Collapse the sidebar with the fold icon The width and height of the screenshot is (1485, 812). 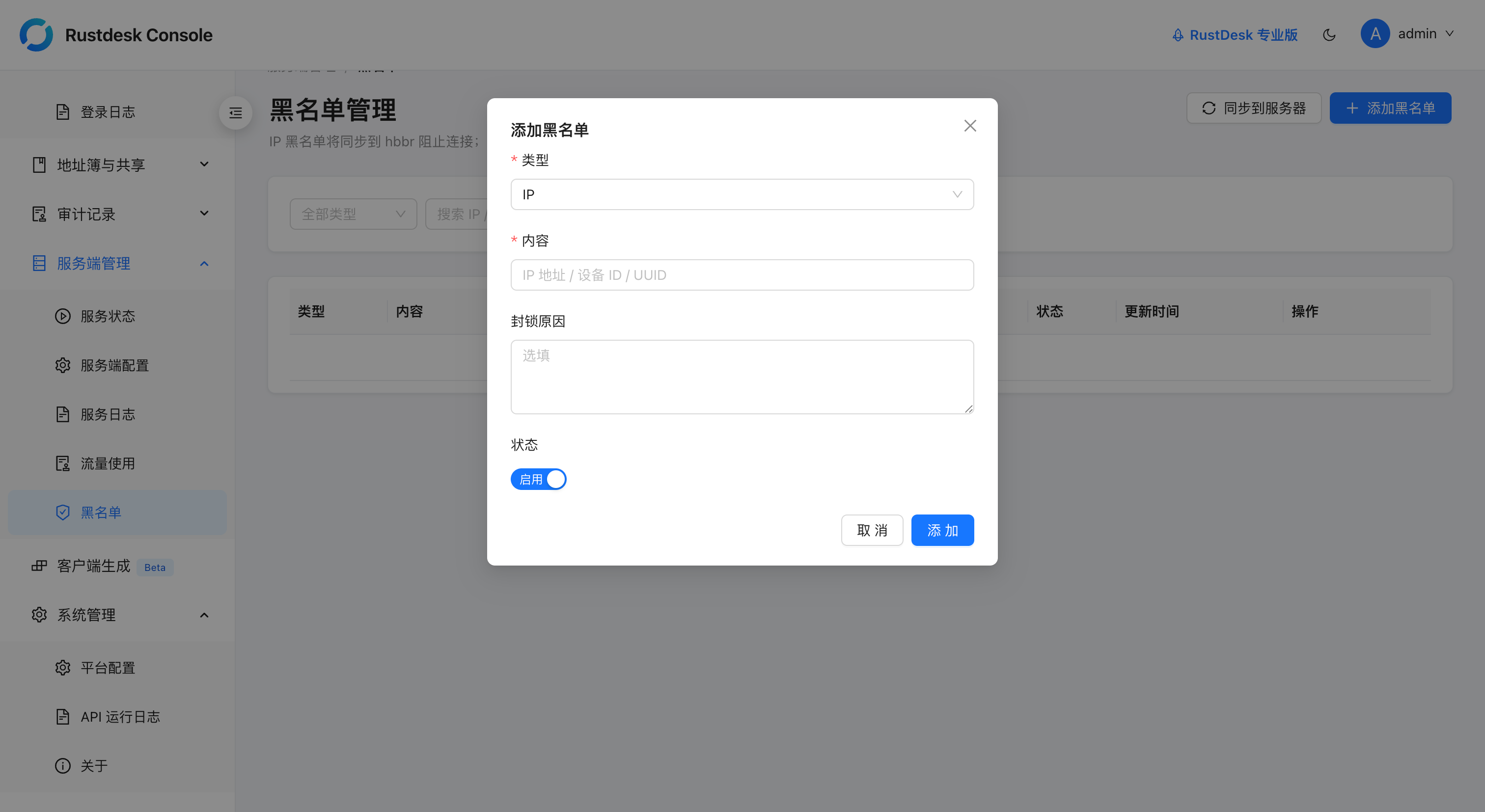tap(235, 113)
